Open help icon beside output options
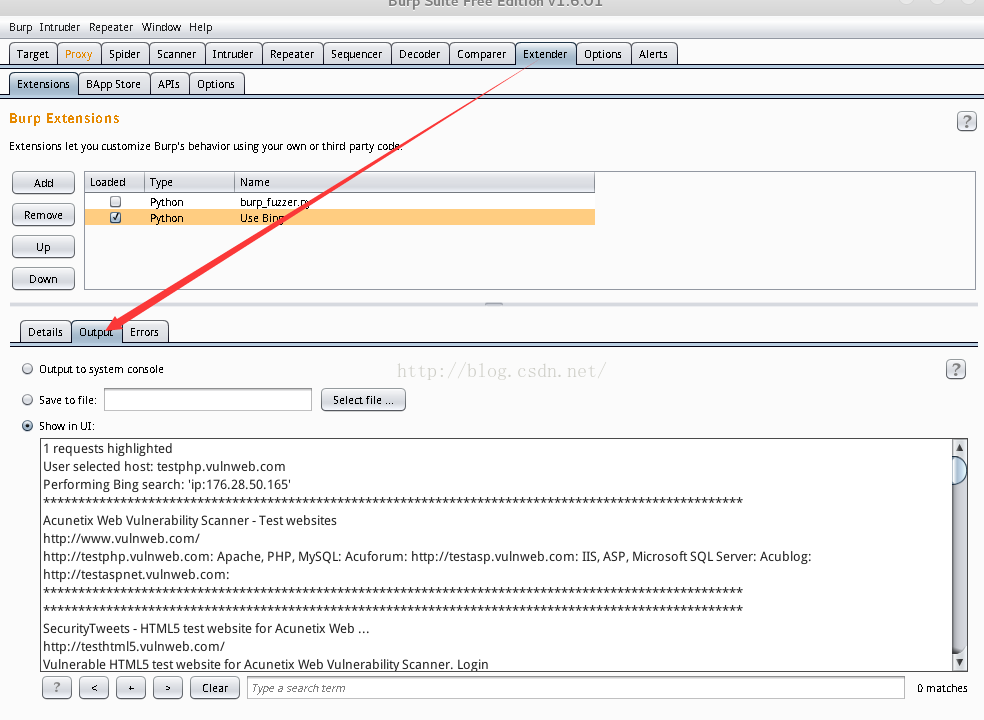The height and width of the screenshot is (720, 984). pos(956,369)
